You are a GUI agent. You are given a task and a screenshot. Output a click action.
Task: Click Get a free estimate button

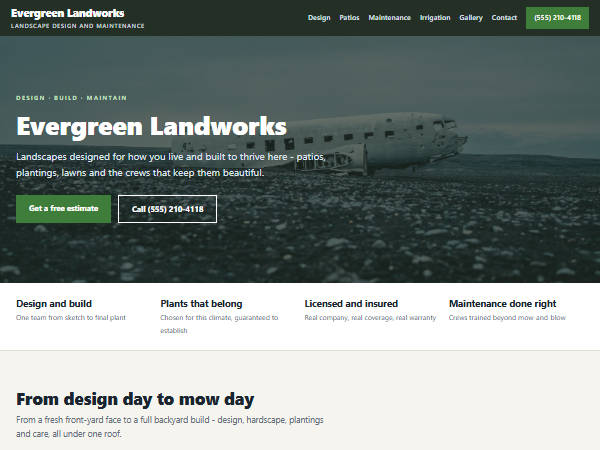click(64, 209)
